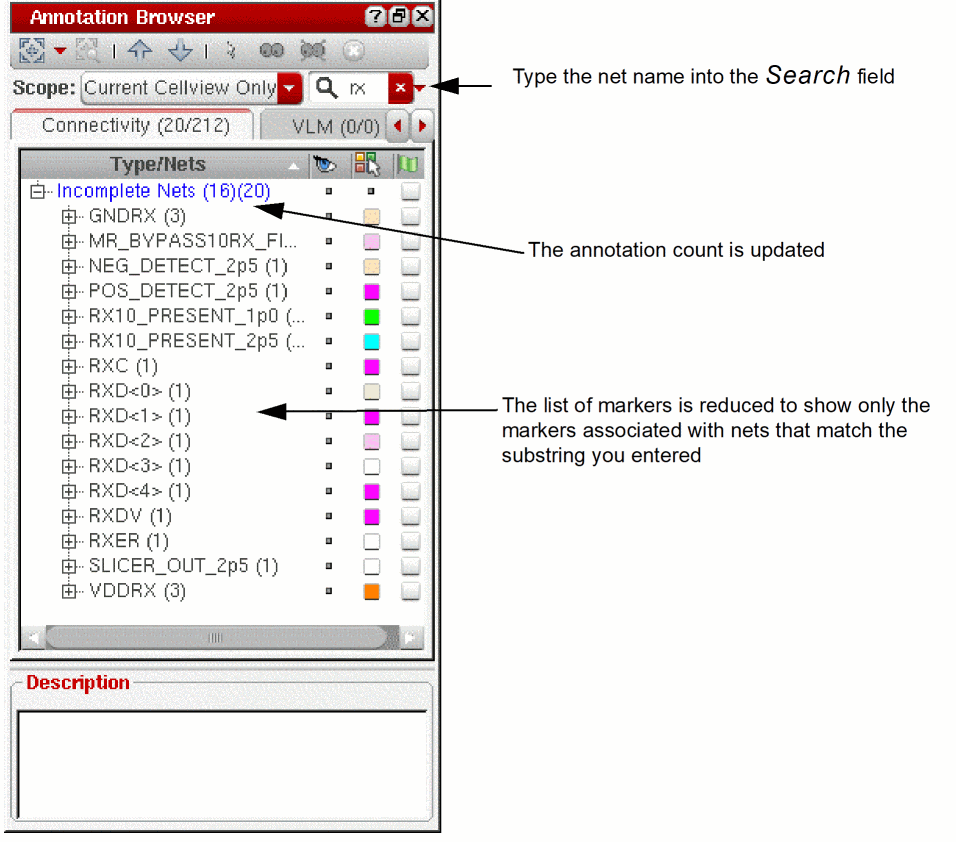
Task: Click the color-selection column header icon
Action: 368,165
